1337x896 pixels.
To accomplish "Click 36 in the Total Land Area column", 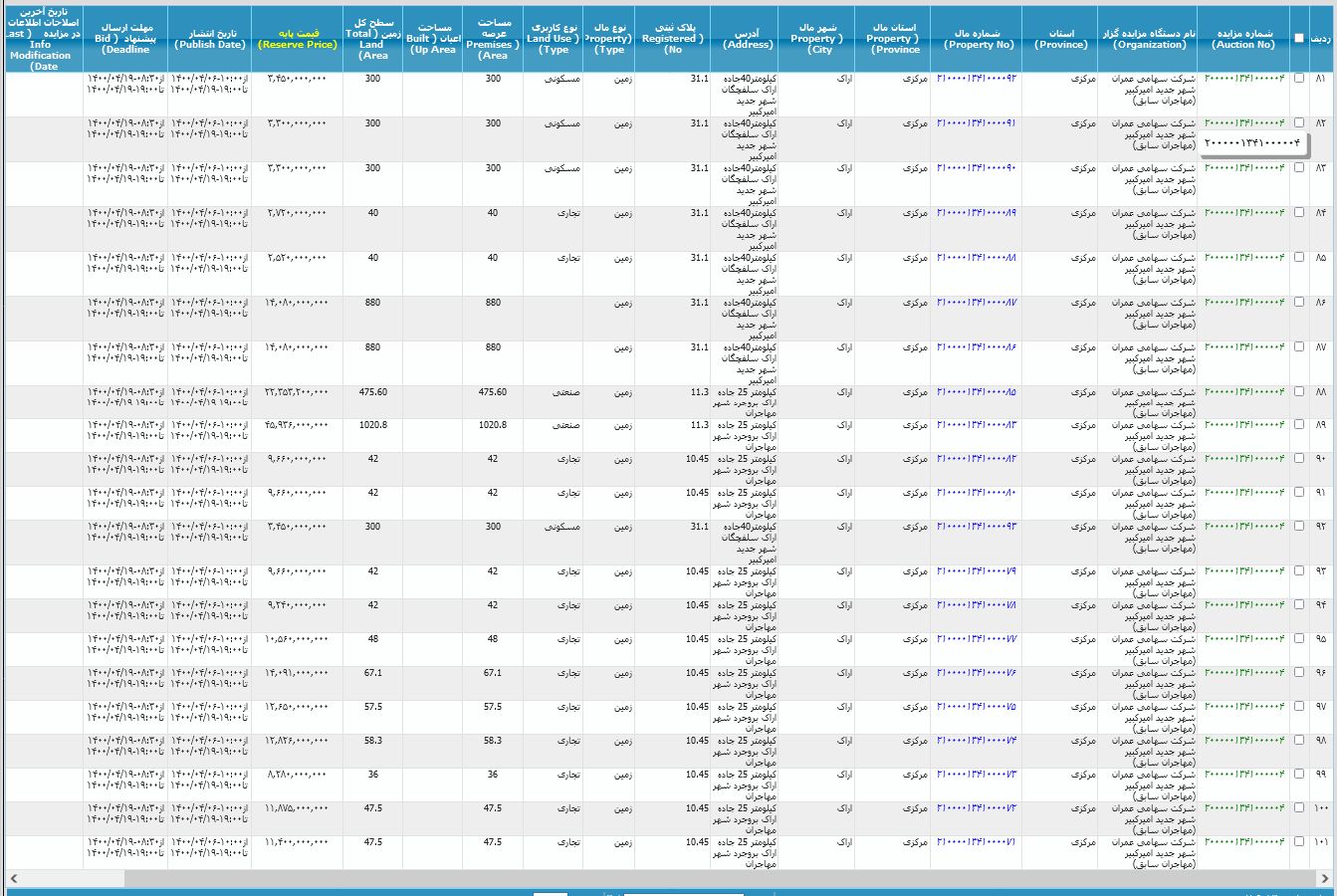I will 372,775.
